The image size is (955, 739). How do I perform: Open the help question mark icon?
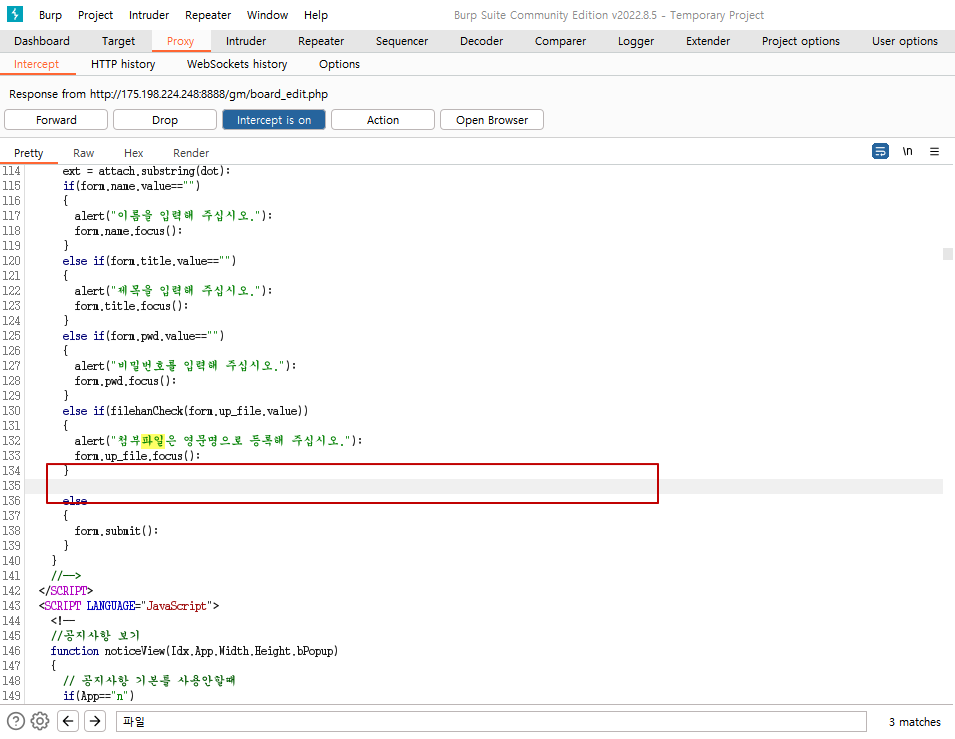point(15,721)
